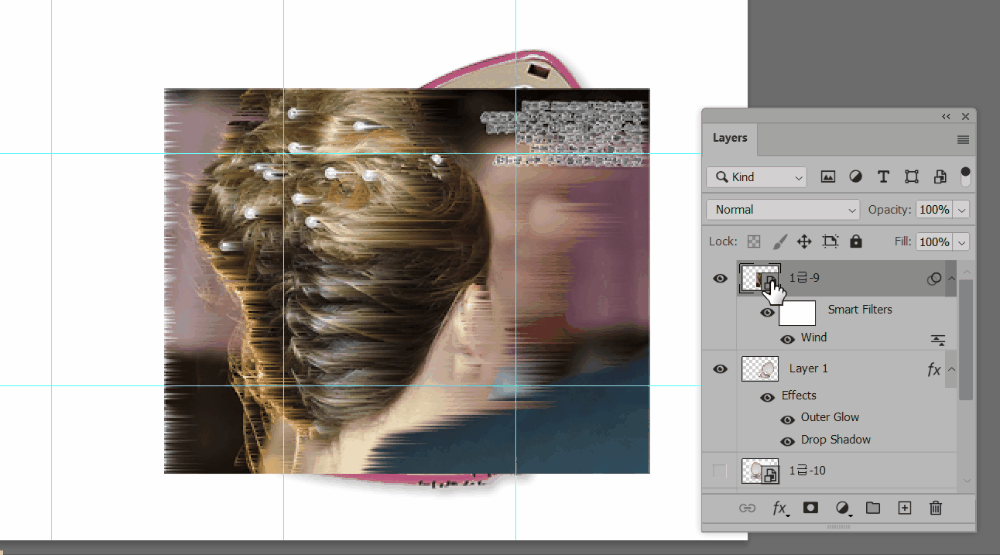Click the Smart Filters label
1000x555 pixels.
[x=860, y=309]
